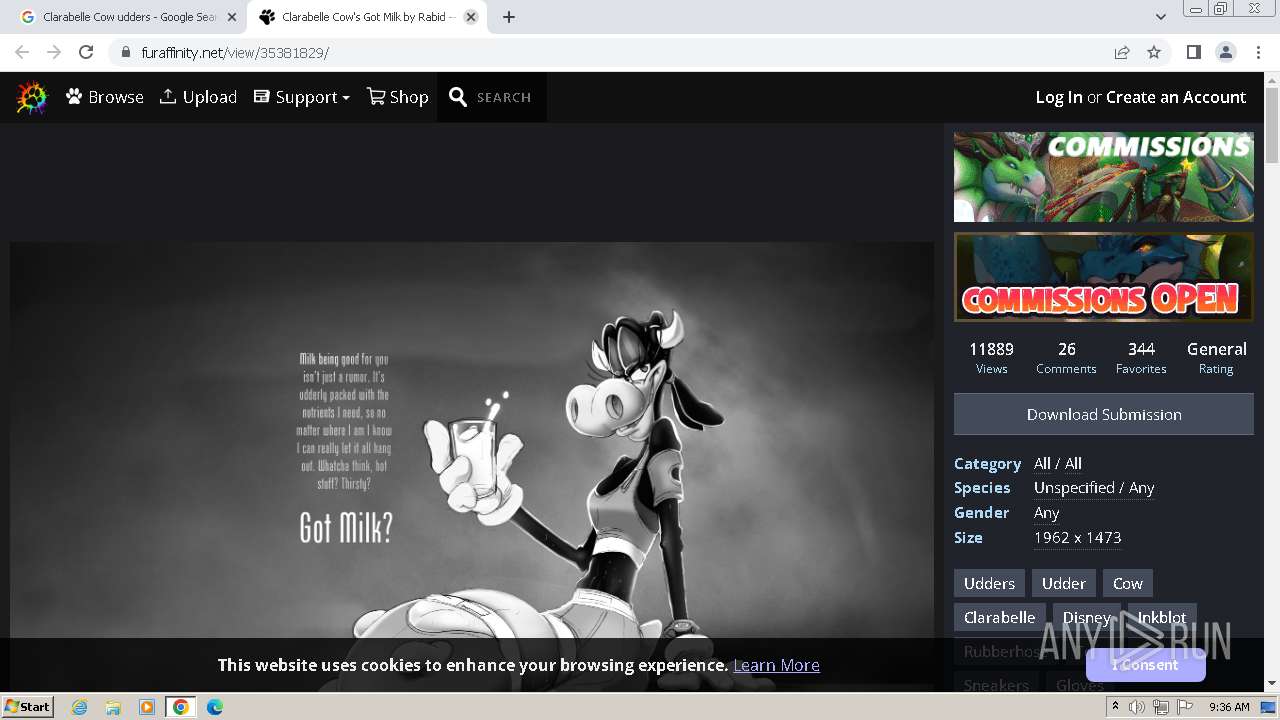Show hidden tray icons arrow

coord(1116,706)
